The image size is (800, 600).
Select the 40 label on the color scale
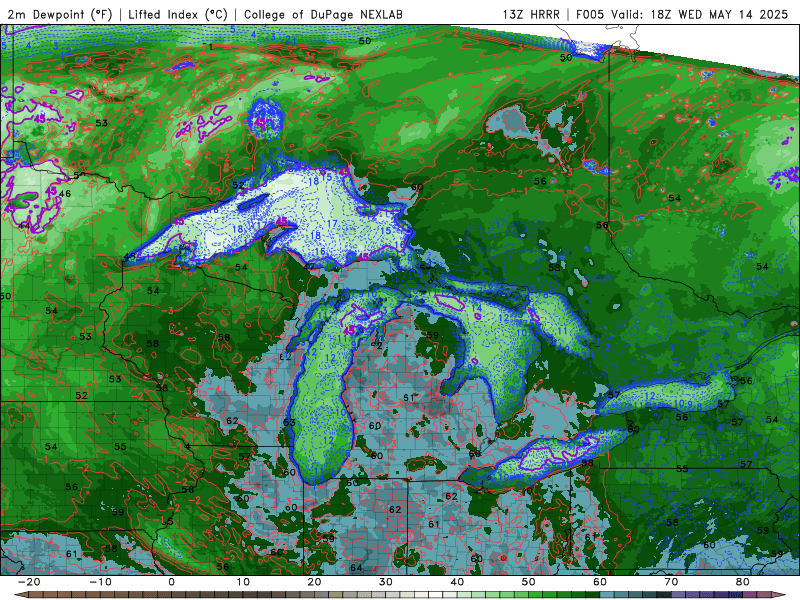pyautogui.click(x=457, y=582)
